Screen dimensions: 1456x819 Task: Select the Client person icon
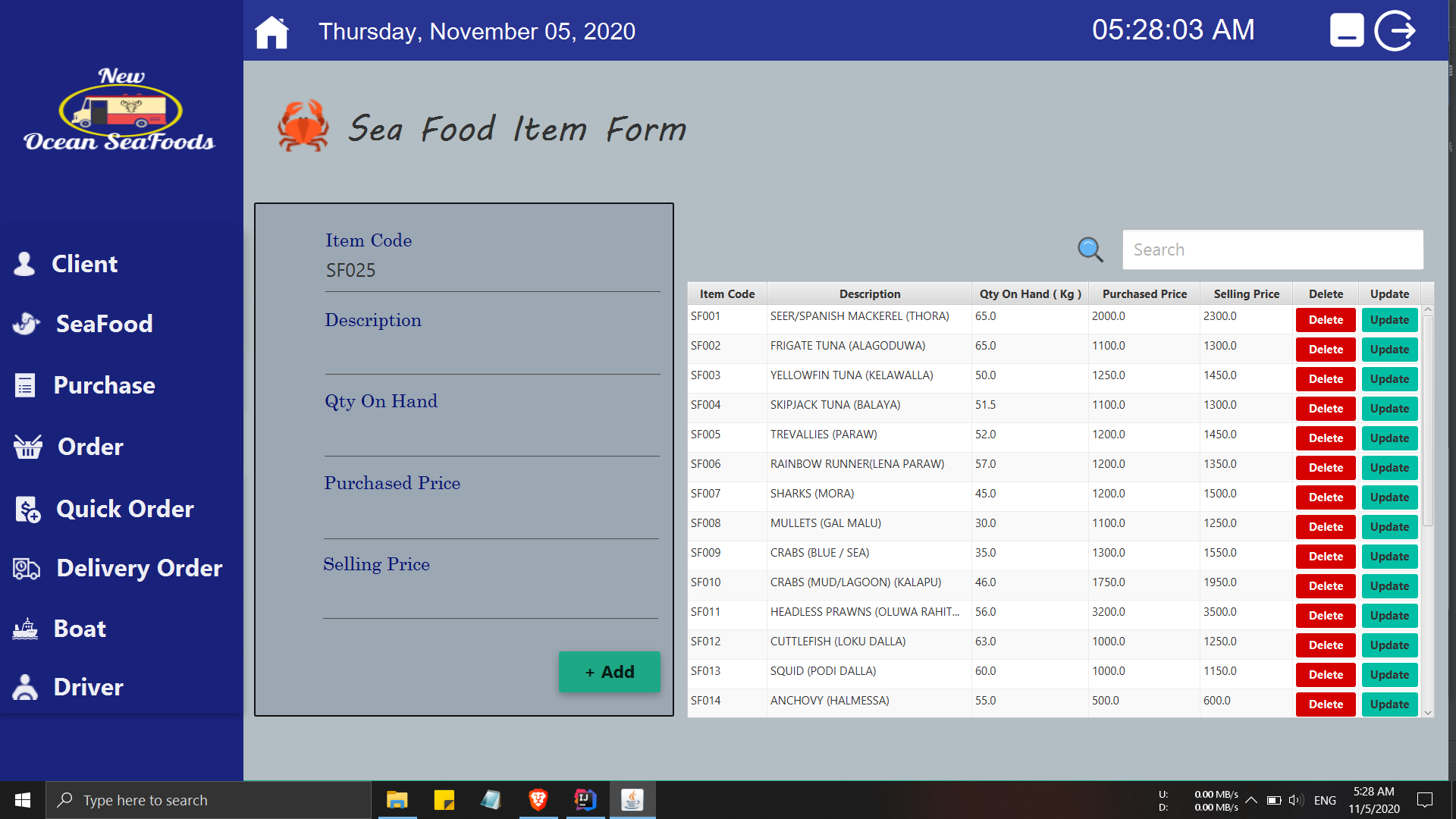pos(25,263)
